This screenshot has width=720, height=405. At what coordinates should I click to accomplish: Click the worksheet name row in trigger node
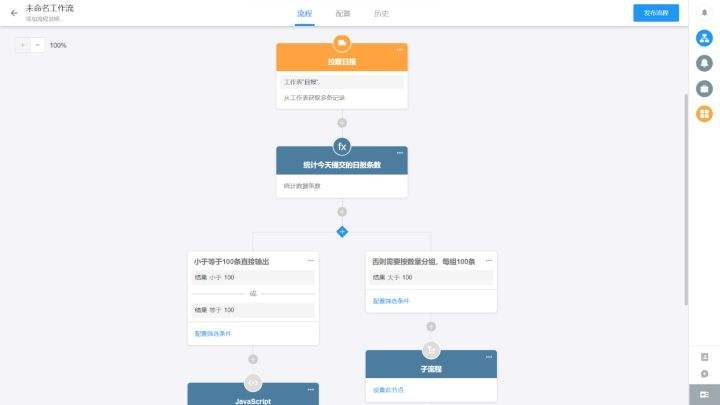(342, 82)
